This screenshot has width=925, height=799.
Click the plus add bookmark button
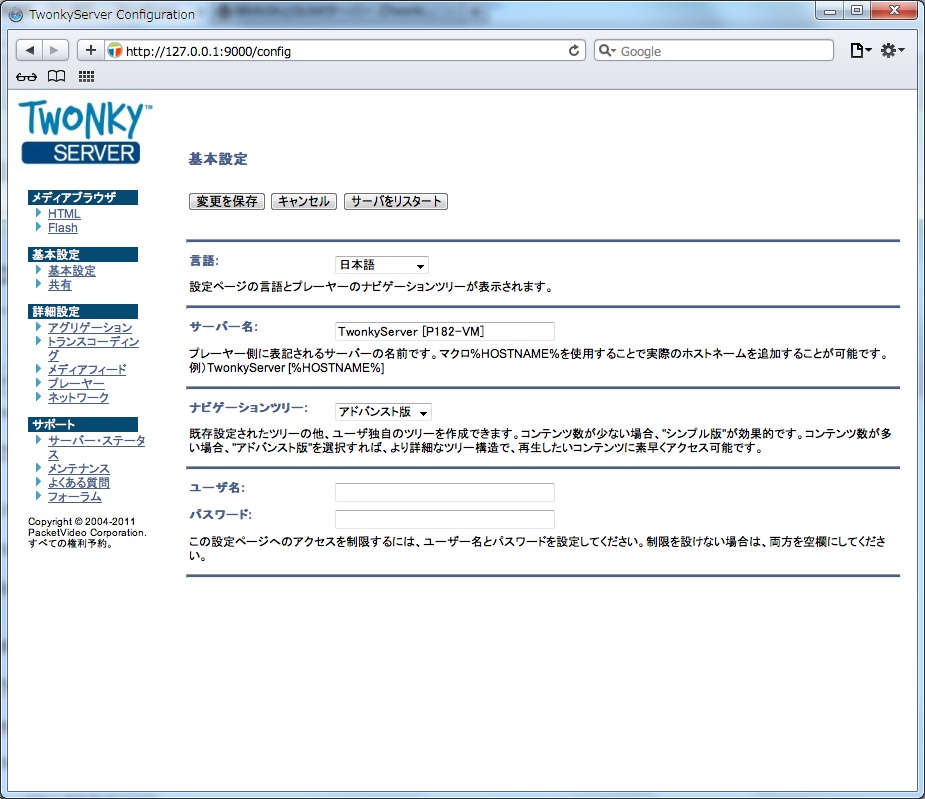[x=90, y=51]
